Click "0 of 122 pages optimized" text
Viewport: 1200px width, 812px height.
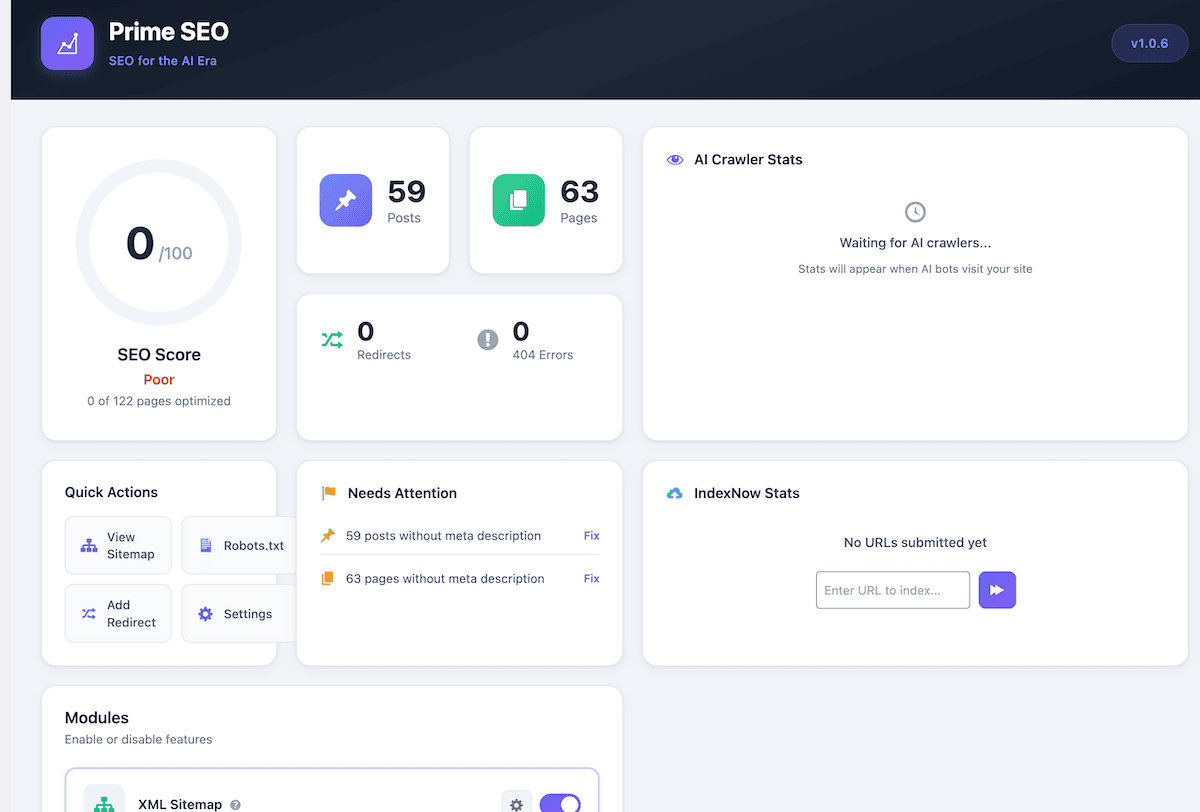pyautogui.click(x=159, y=401)
